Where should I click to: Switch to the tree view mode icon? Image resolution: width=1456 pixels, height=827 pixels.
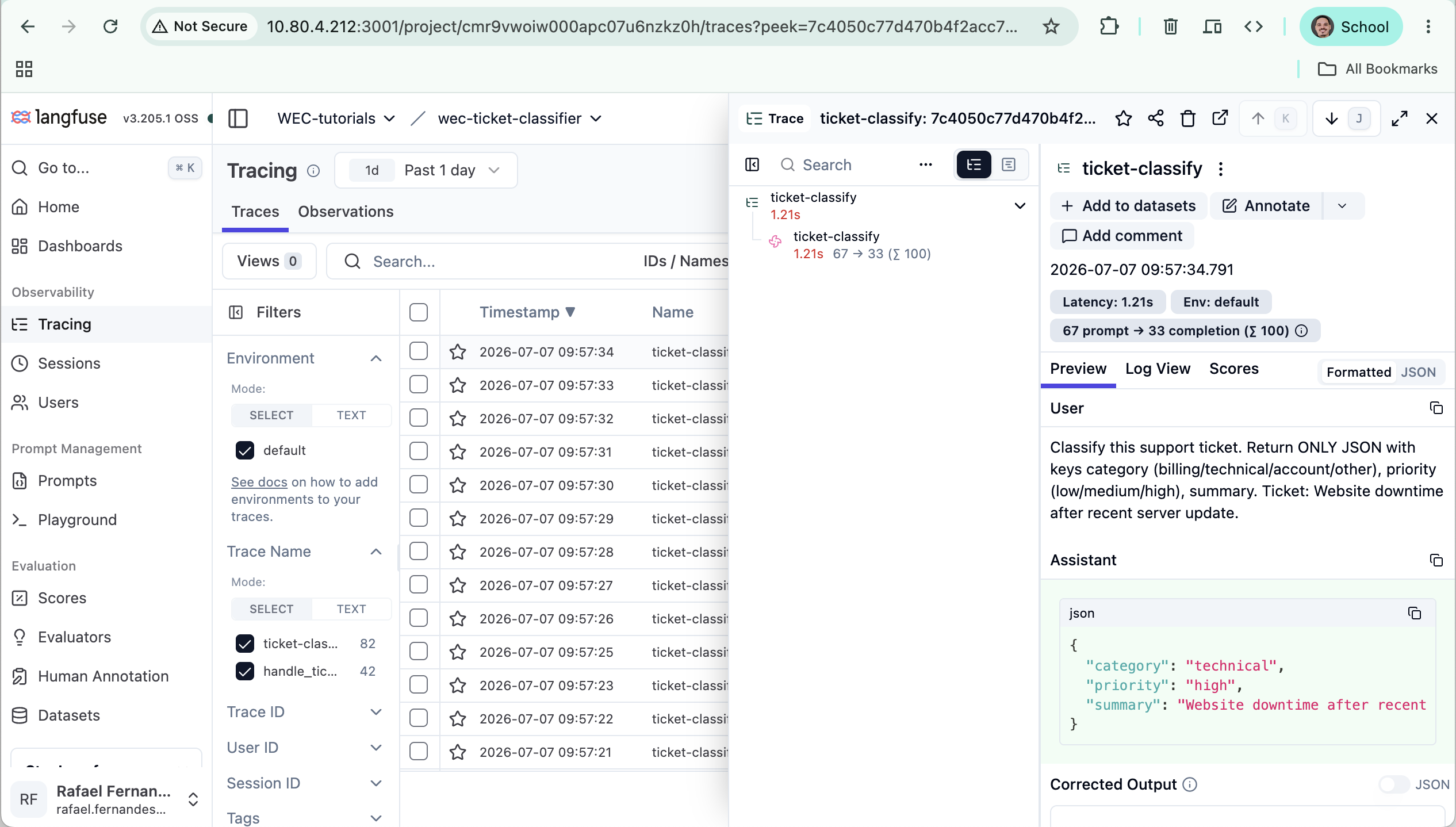(x=974, y=165)
